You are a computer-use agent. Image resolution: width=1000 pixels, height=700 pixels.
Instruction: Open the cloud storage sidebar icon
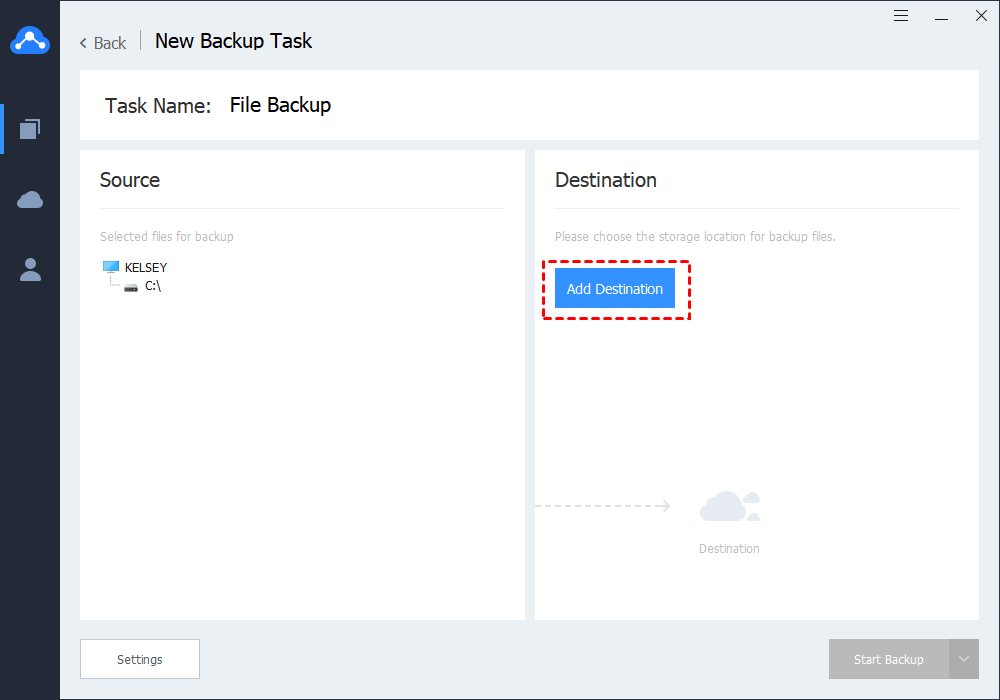coord(30,200)
